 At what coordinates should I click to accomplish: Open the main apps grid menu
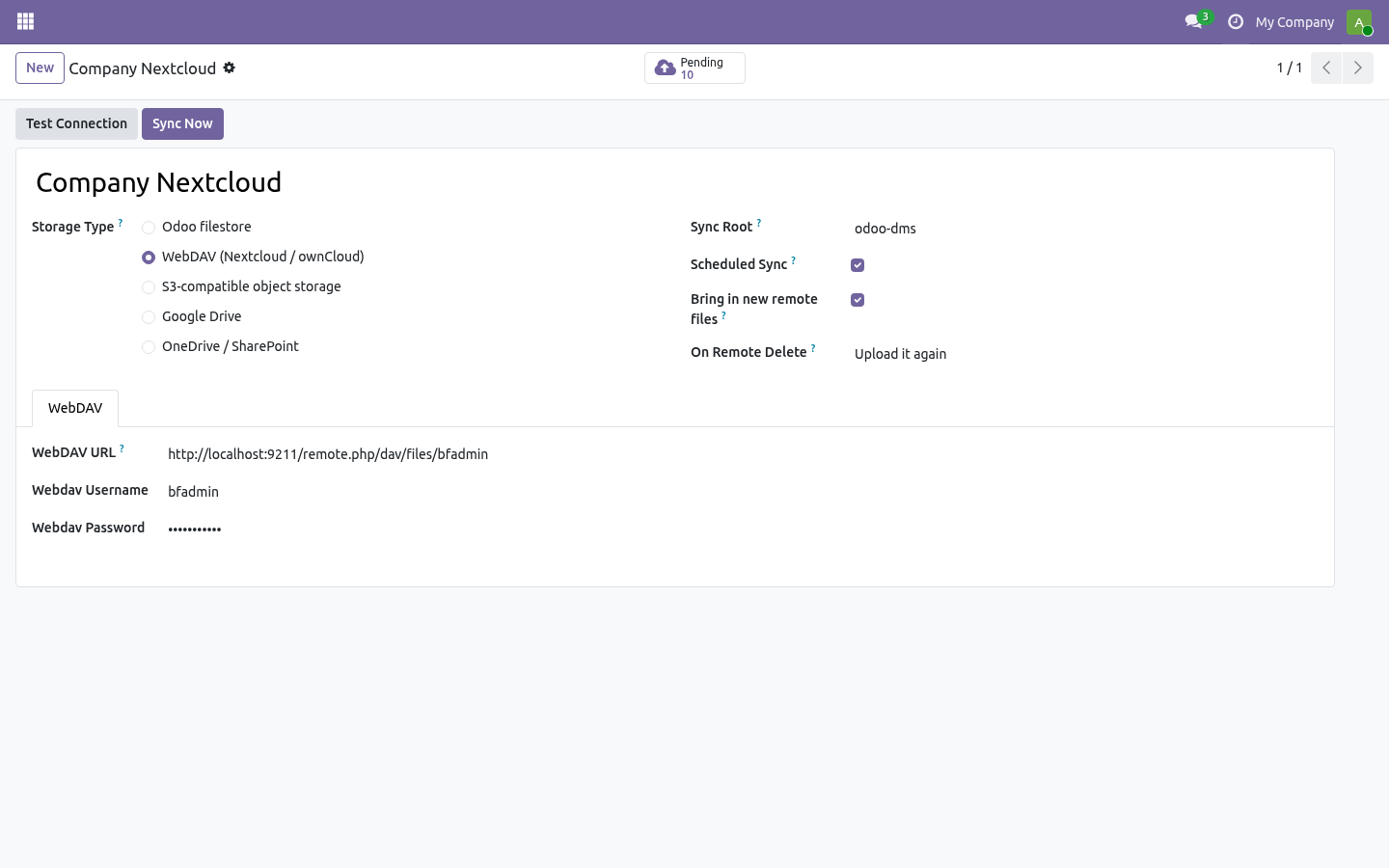[x=26, y=21]
